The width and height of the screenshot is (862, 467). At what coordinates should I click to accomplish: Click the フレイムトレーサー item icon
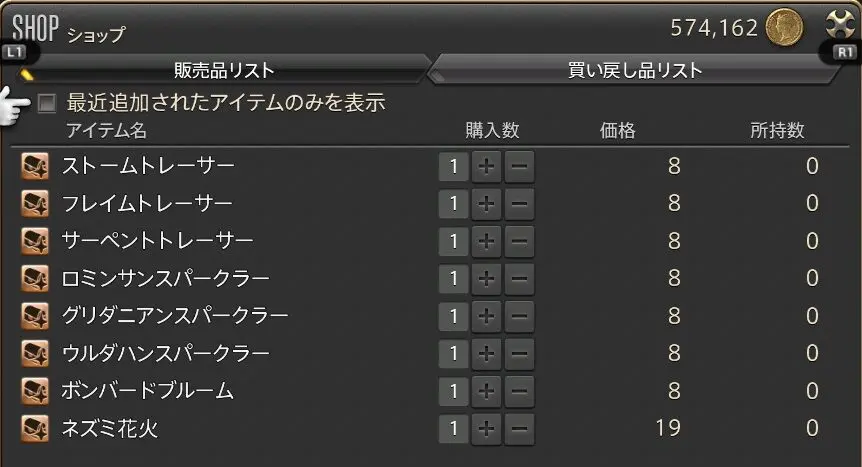coord(35,204)
